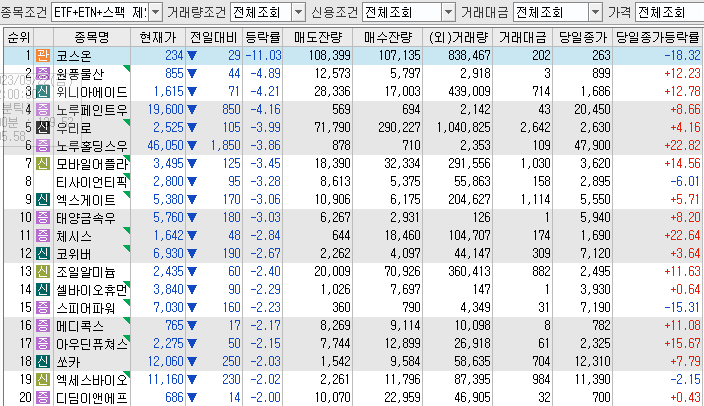Click the black 신 badge beside 우리로
This screenshot has height=406, width=704.
click(43, 128)
